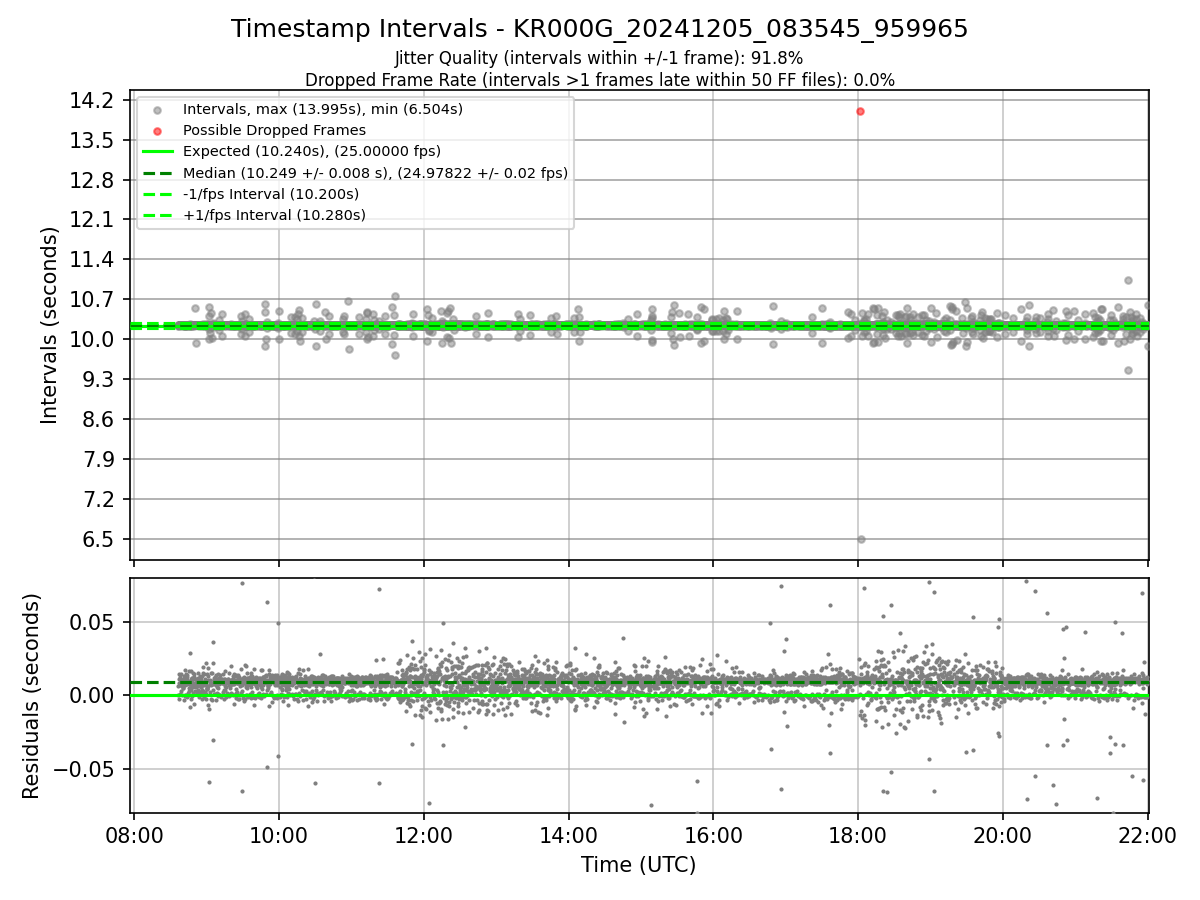Click the "14.2" y-axis tick label
1200x900 pixels.
coord(94,100)
